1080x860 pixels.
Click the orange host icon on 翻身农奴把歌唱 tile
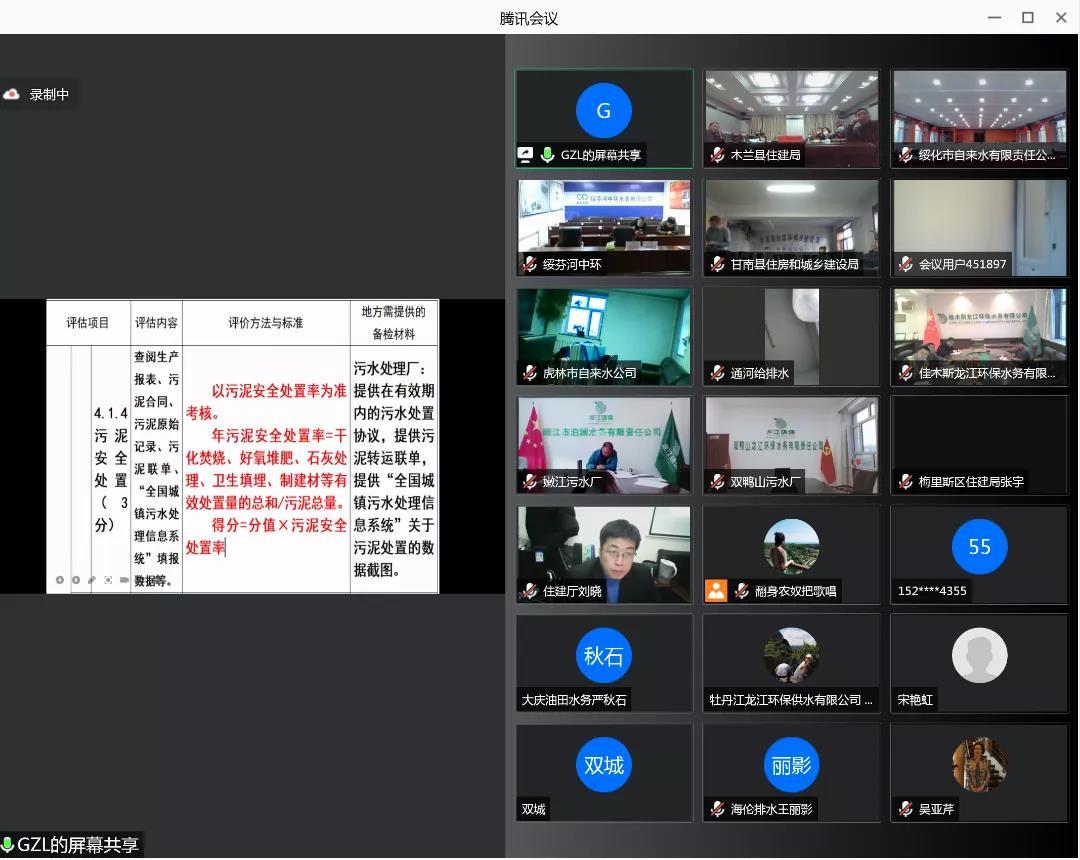pos(716,591)
